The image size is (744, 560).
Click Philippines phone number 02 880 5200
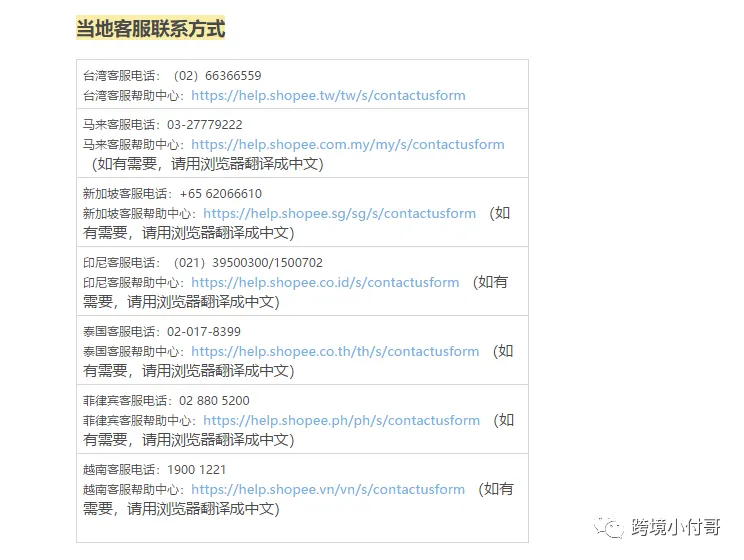[x=214, y=401]
